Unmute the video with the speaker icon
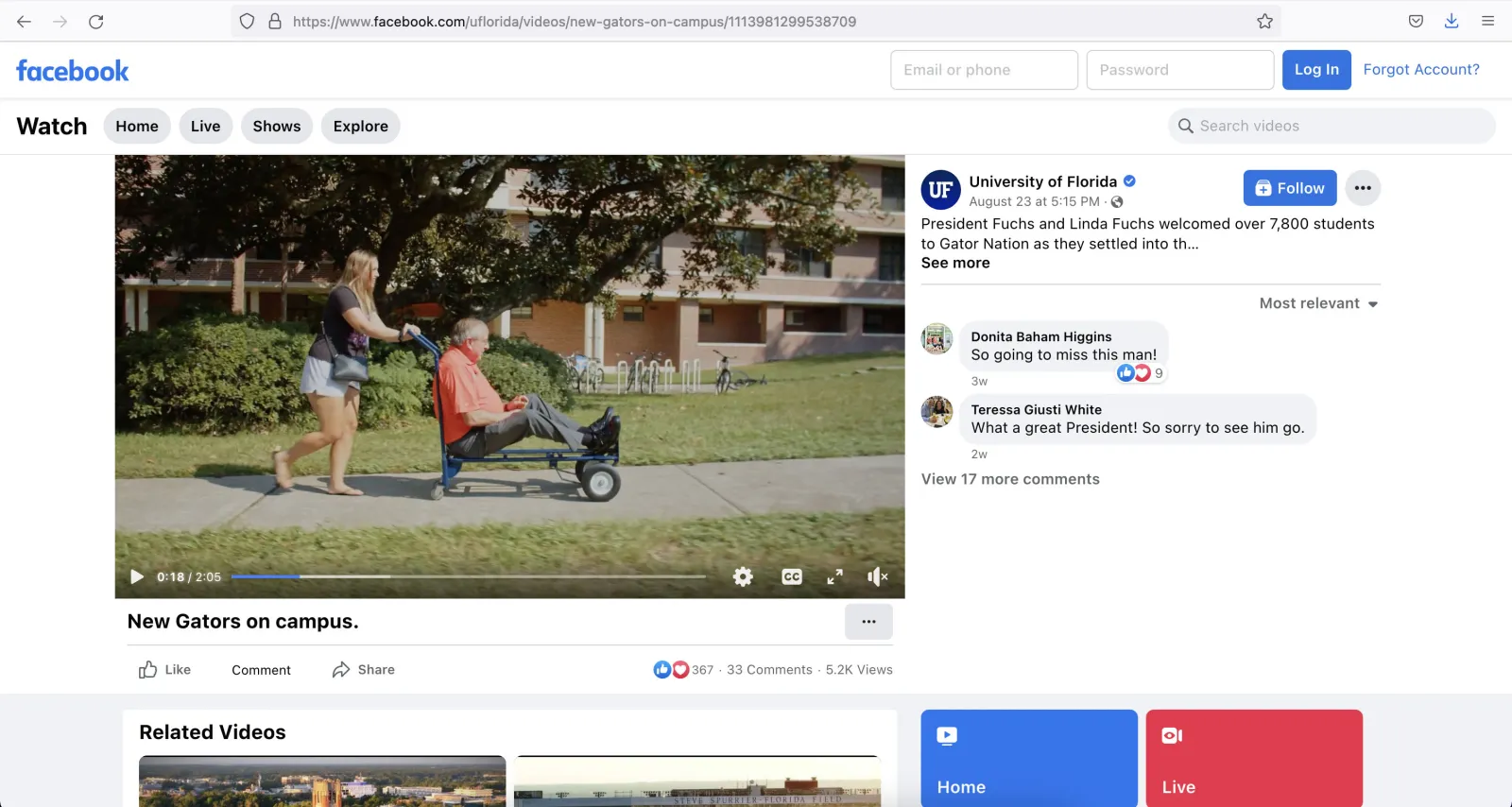1512x807 pixels. pyautogui.click(x=877, y=576)
